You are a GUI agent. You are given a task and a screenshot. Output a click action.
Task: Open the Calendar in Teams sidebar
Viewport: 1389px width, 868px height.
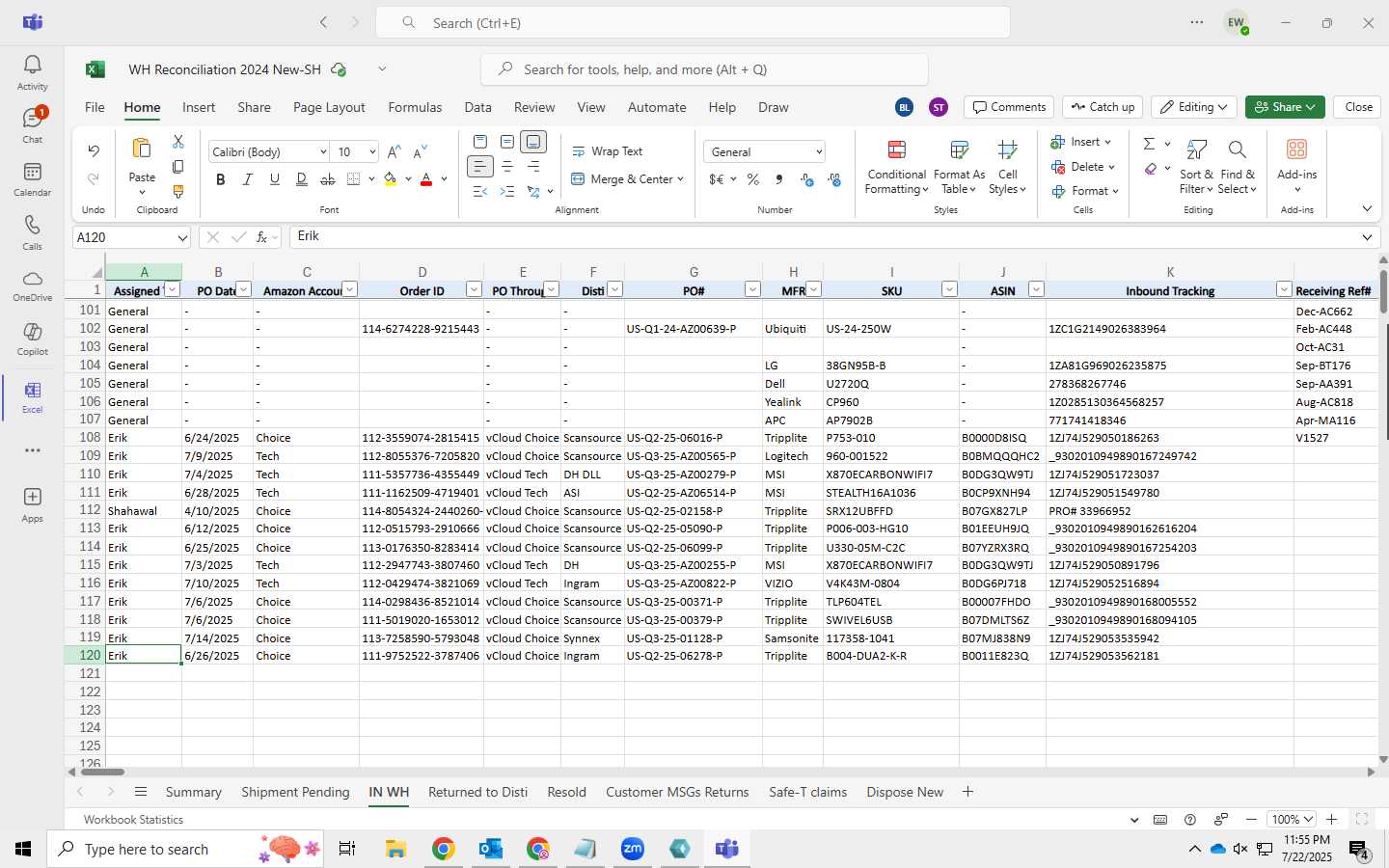(x=32, y=179)
